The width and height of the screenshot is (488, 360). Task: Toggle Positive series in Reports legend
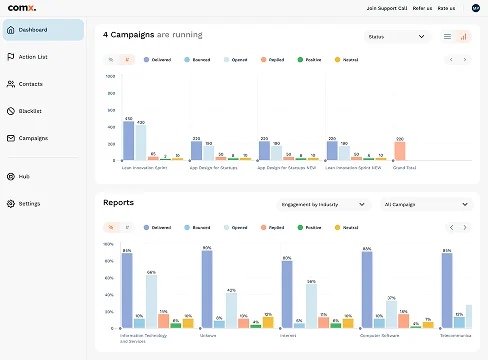pos(309,227)
